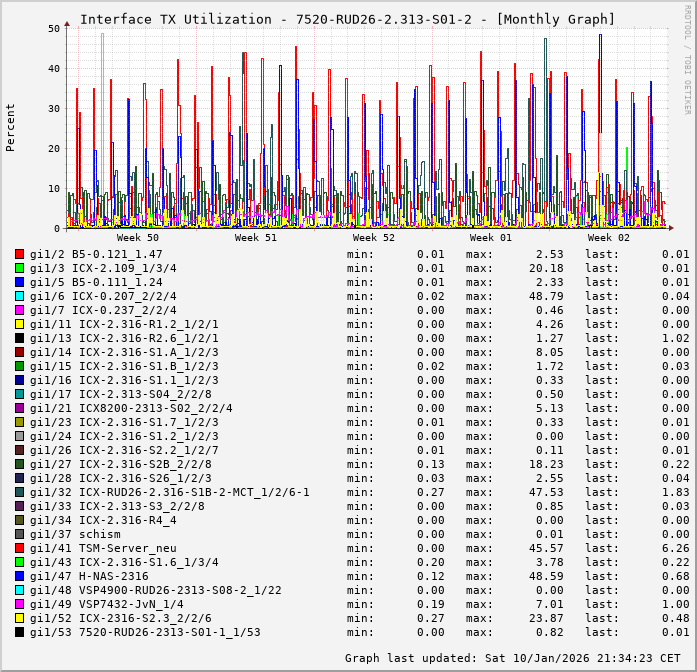
Task: Click the red gi1/2 legend color swatch
Action: coord(19,254)
